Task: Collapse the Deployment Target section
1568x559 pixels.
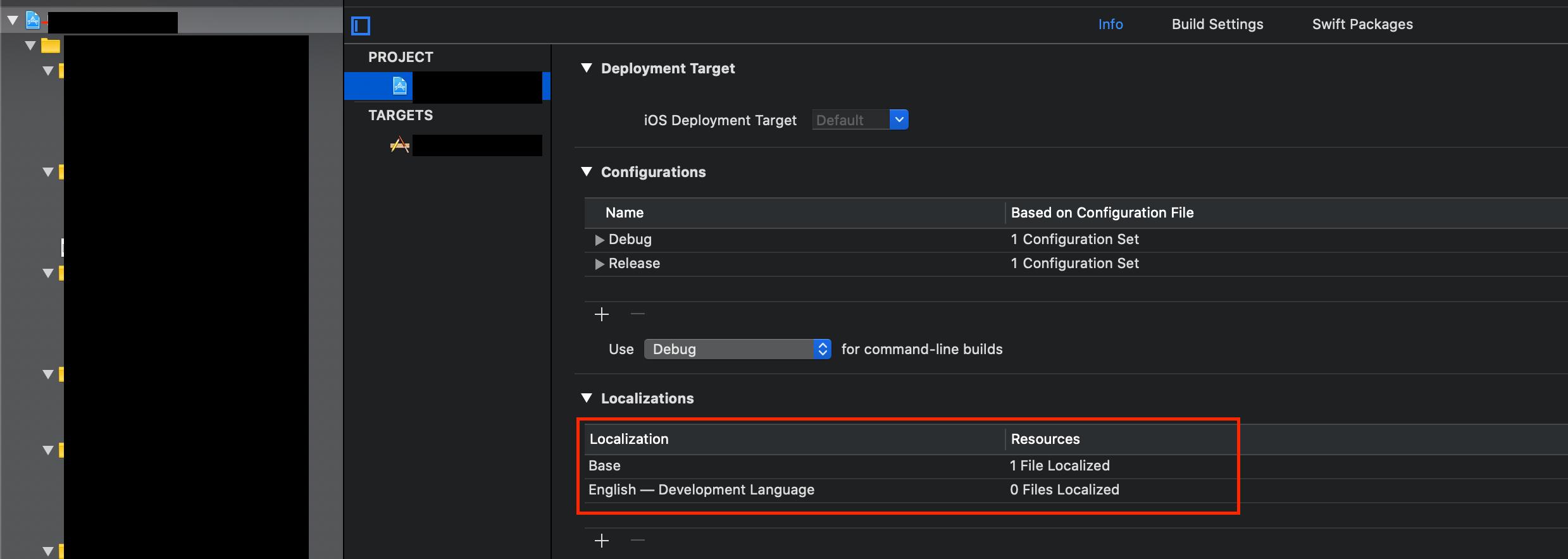Action: [587, 68]
